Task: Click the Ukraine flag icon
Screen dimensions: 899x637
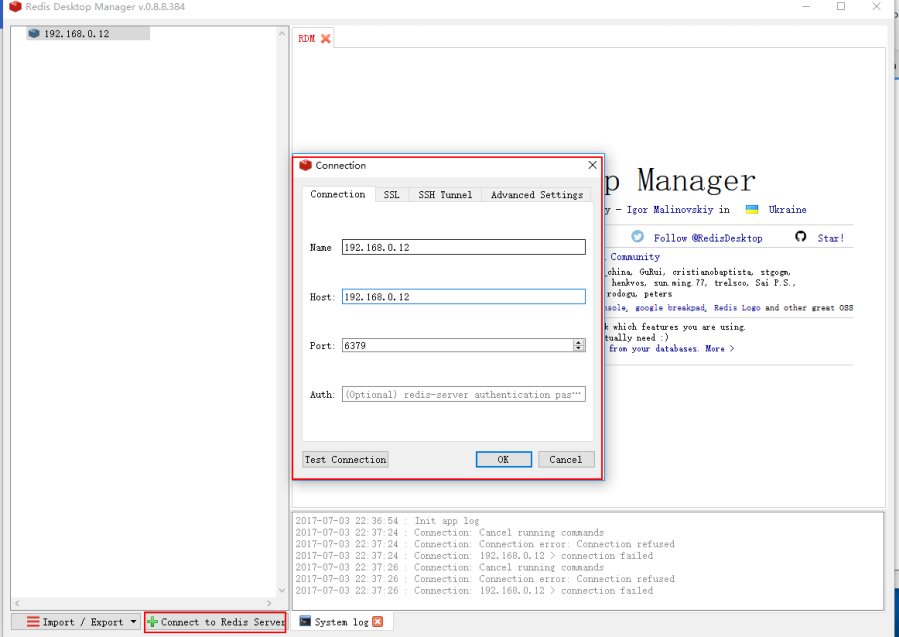Action: pyautogui.click(x=752, y=209)
